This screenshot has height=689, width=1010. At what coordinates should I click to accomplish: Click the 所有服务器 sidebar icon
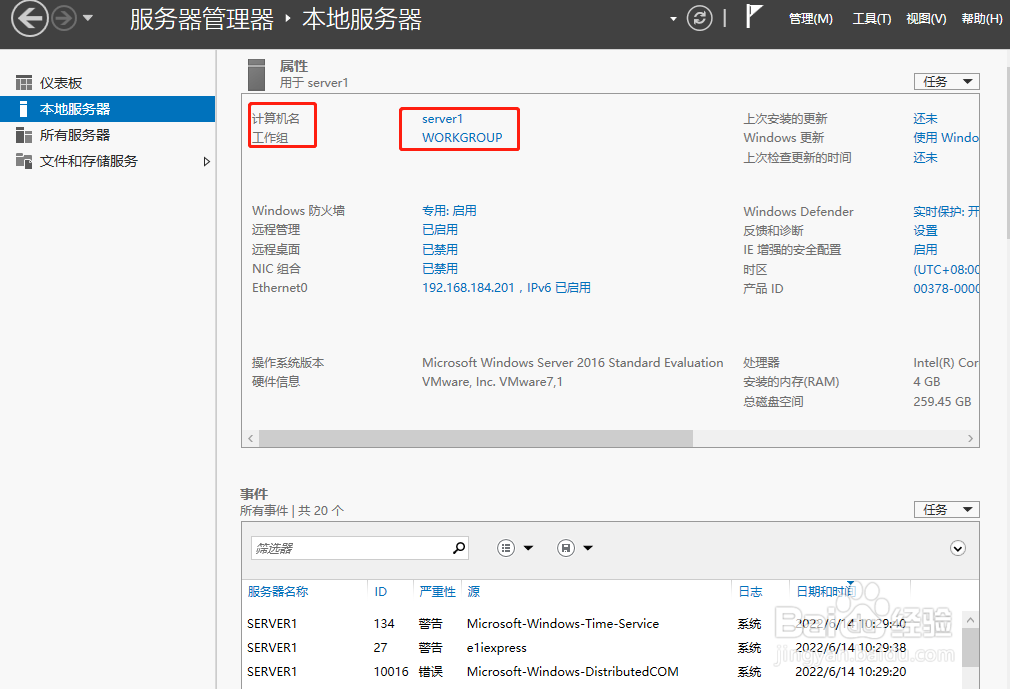click(24, 135)
